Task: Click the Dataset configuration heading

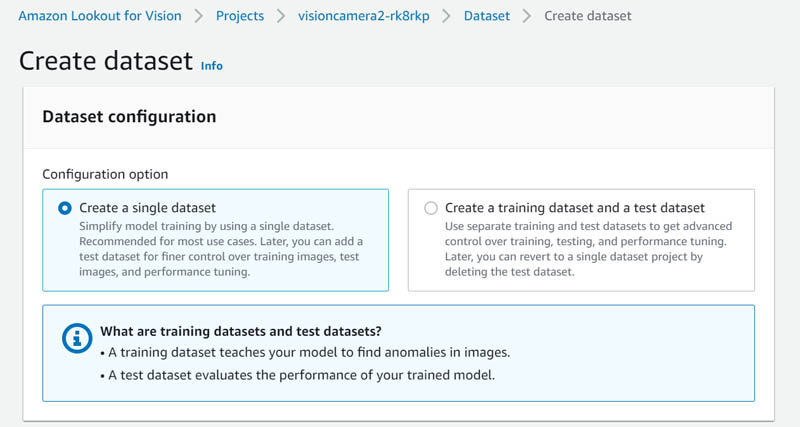Action: (x=129, y=116)
